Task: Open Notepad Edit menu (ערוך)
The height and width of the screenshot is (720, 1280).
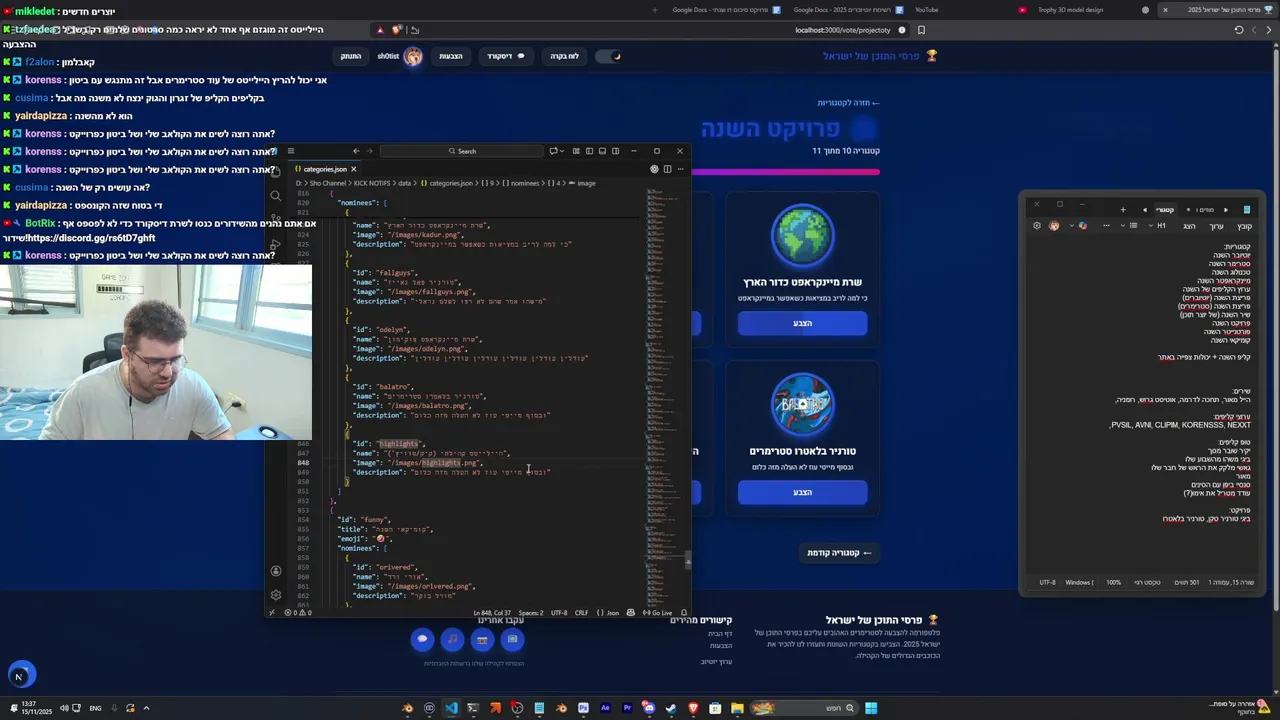Action: [x=1217, y=226]
